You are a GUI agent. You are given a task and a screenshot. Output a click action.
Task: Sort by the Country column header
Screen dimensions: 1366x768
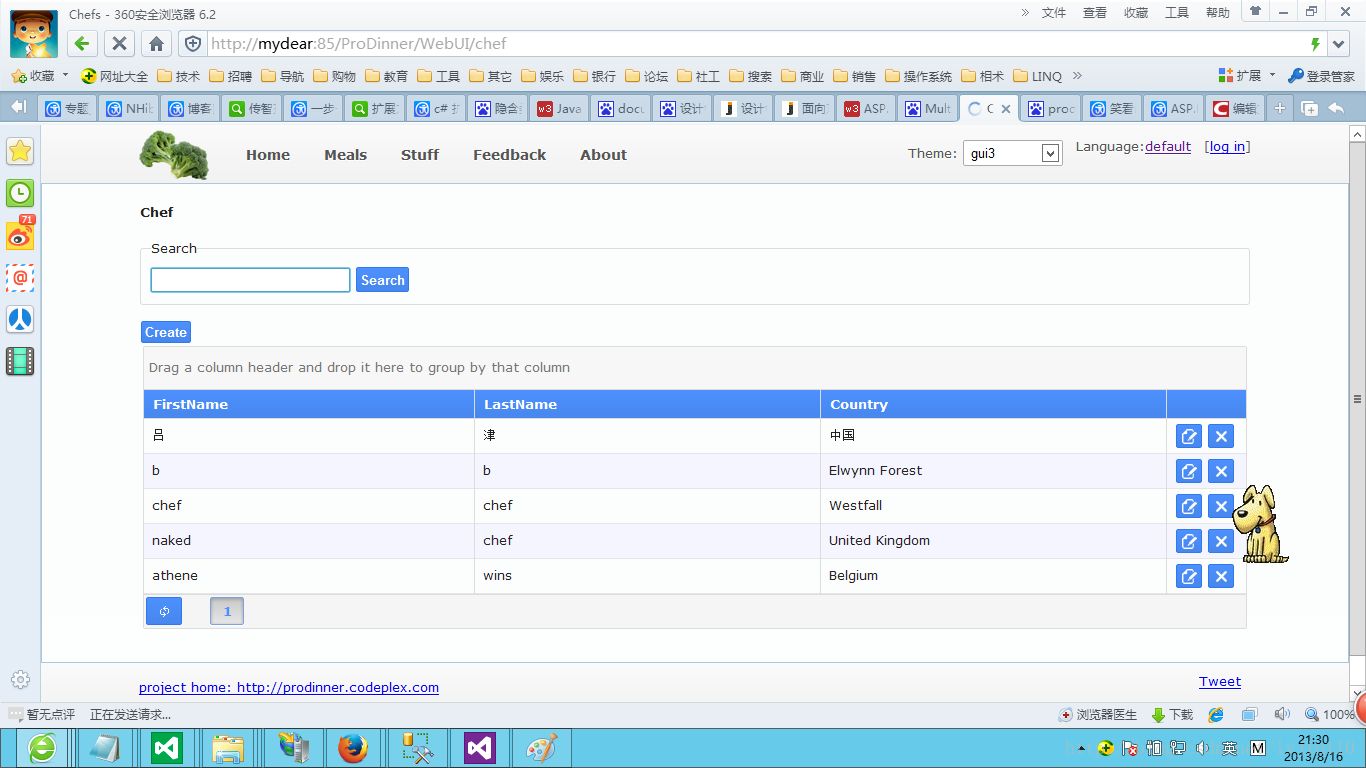(859, 405)
